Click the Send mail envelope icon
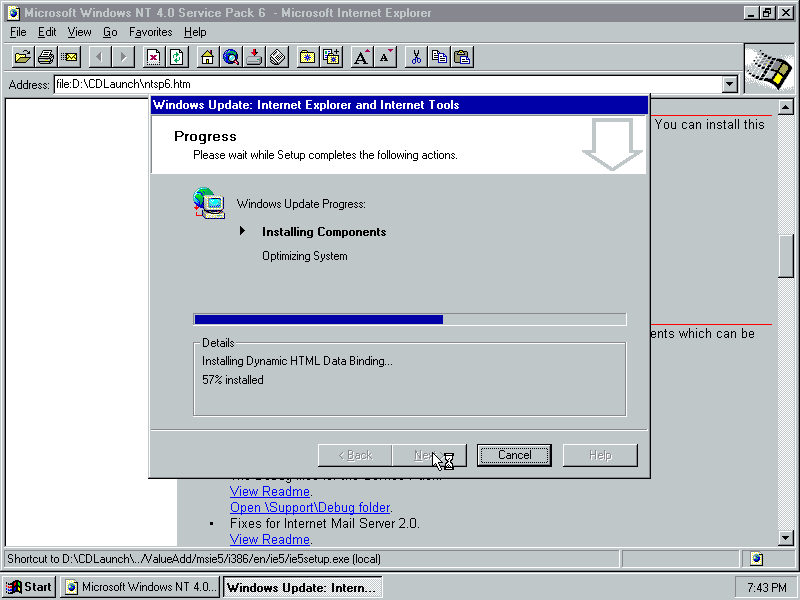This screenshot has height=600, width=800. coord(69,57)
